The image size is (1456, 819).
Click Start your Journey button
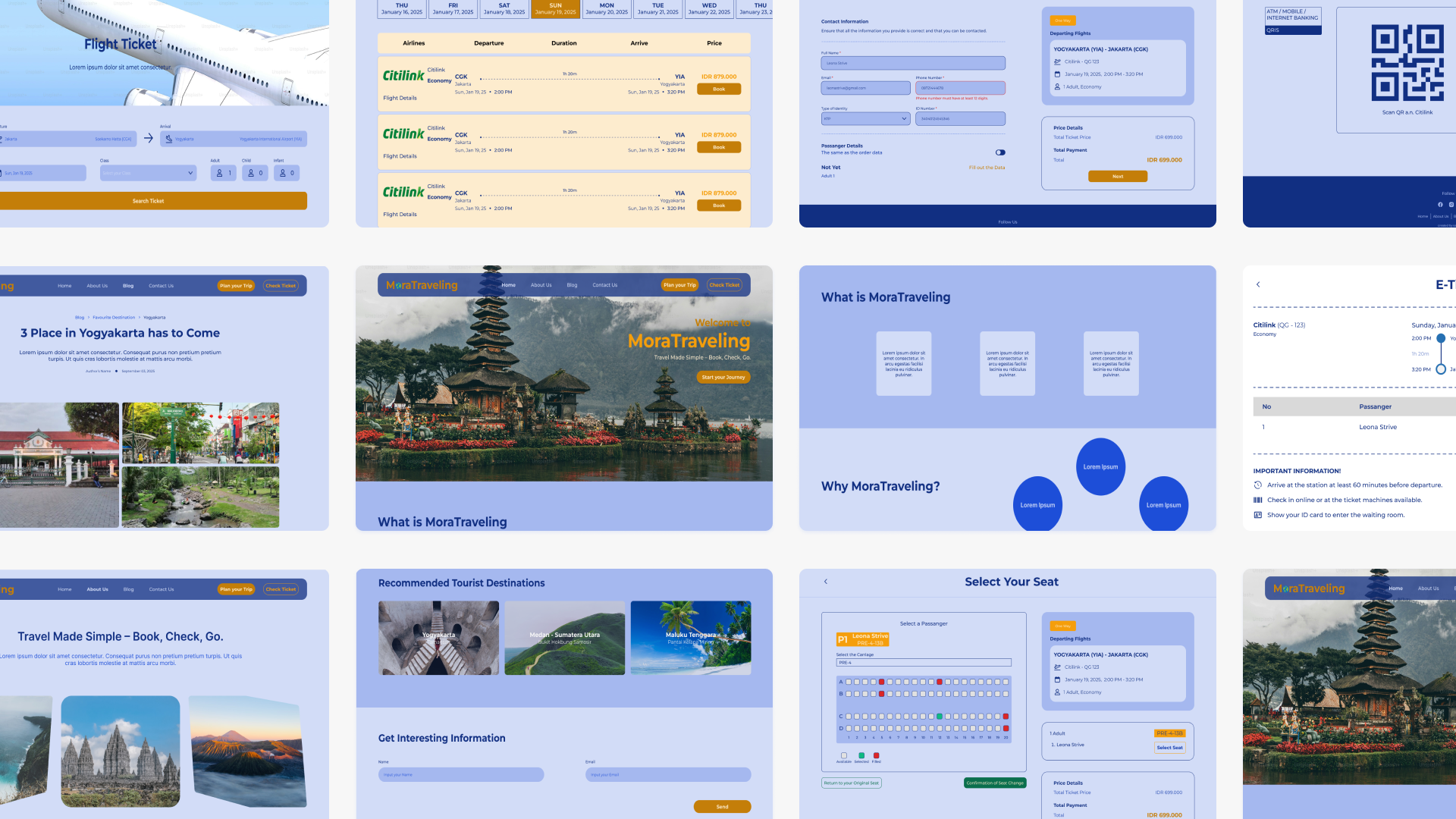(x=723, y=377)
